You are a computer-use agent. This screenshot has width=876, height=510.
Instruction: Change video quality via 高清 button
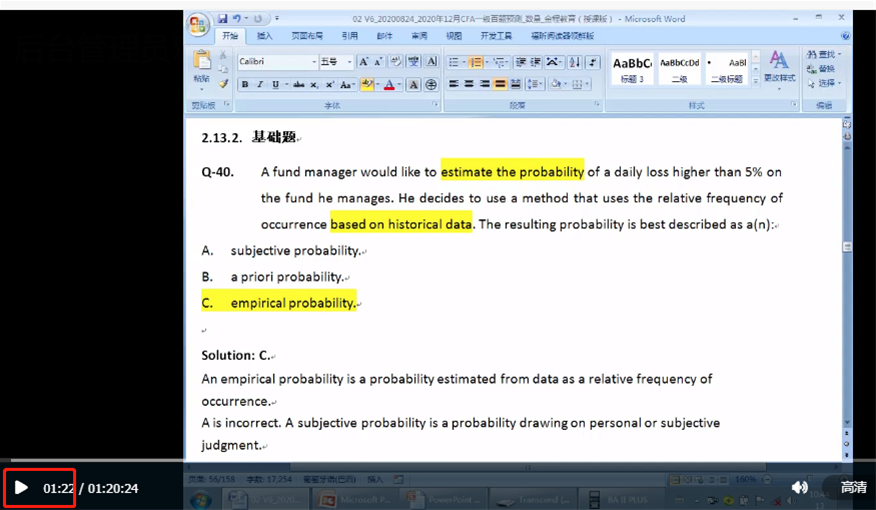coord(854,487)
